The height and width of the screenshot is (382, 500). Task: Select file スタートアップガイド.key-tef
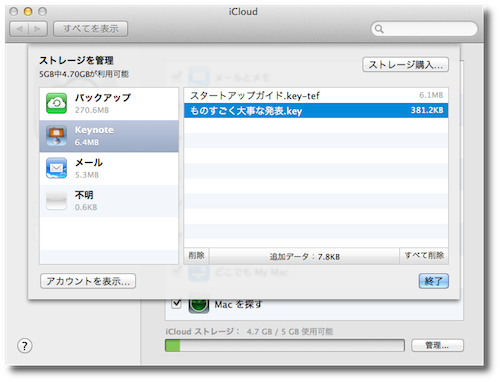pos(316,96)
